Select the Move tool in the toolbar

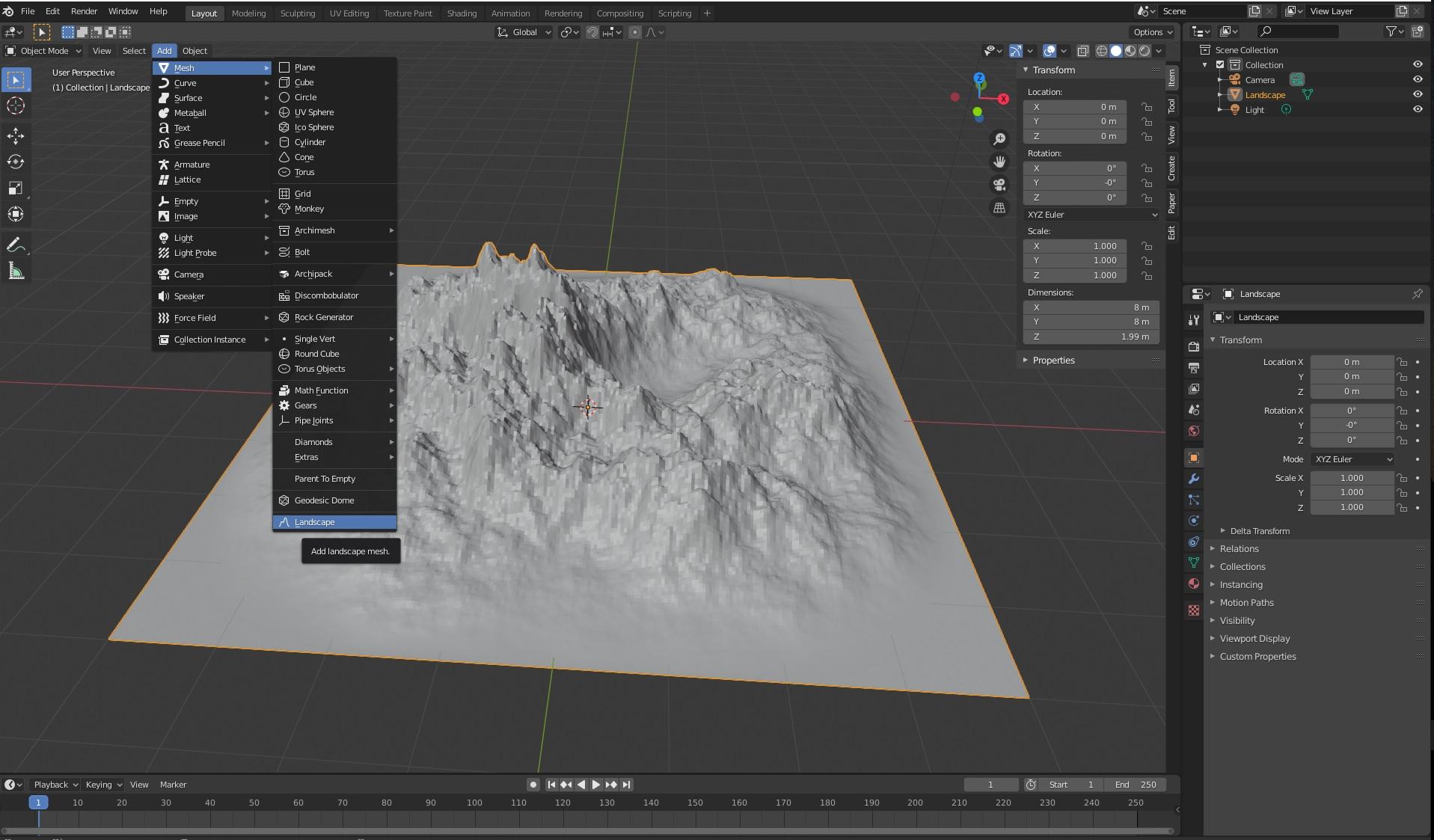point(16,135)
